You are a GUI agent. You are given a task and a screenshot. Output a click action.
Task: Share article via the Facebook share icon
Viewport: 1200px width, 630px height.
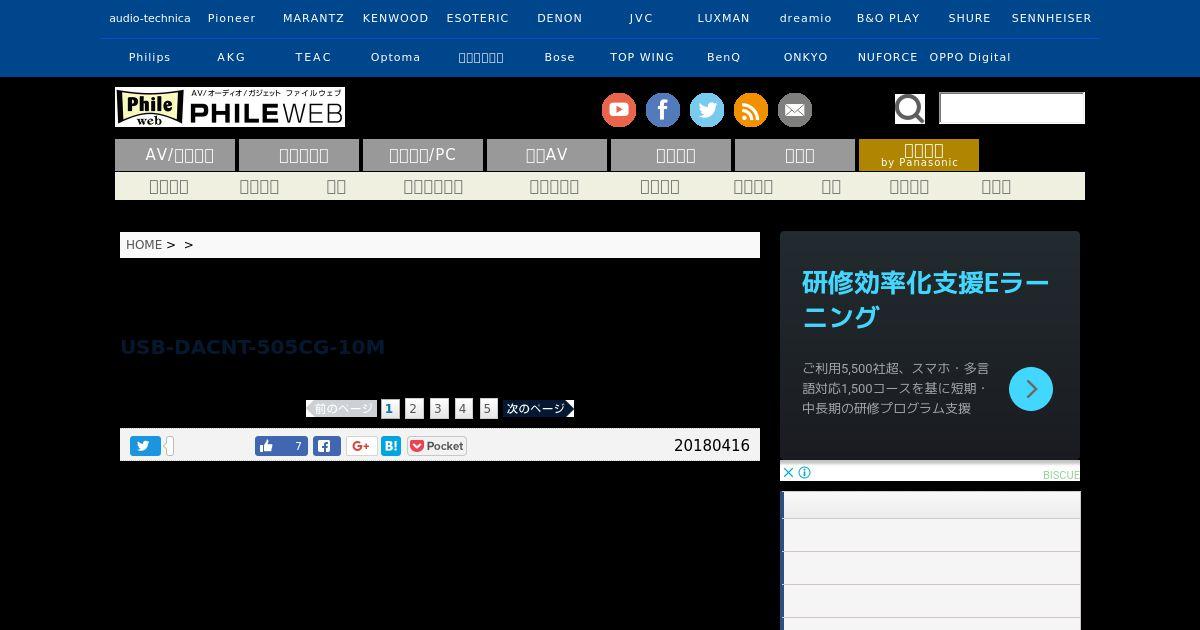click(x=327, y=446)
